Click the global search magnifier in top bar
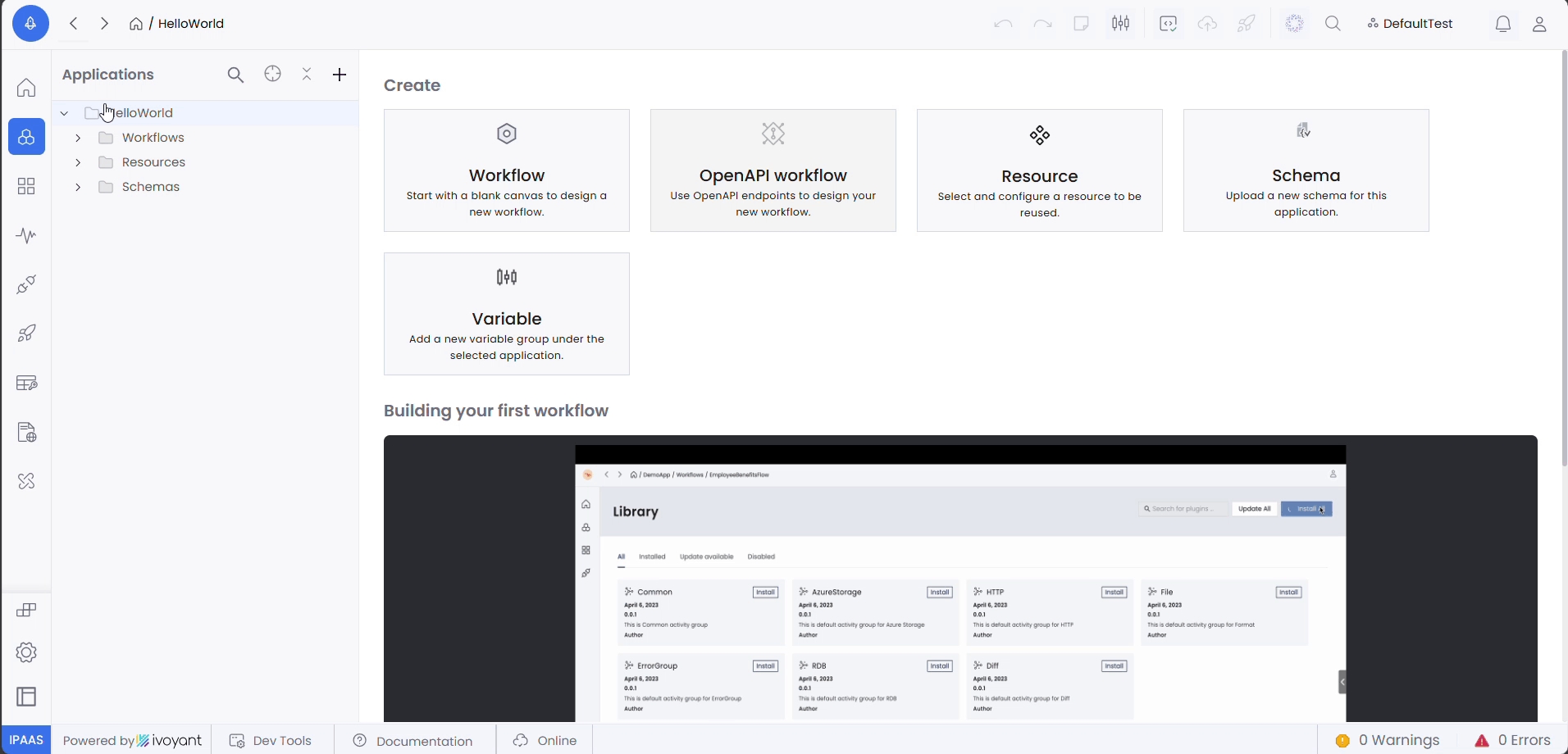 [x=1333, y=24]
